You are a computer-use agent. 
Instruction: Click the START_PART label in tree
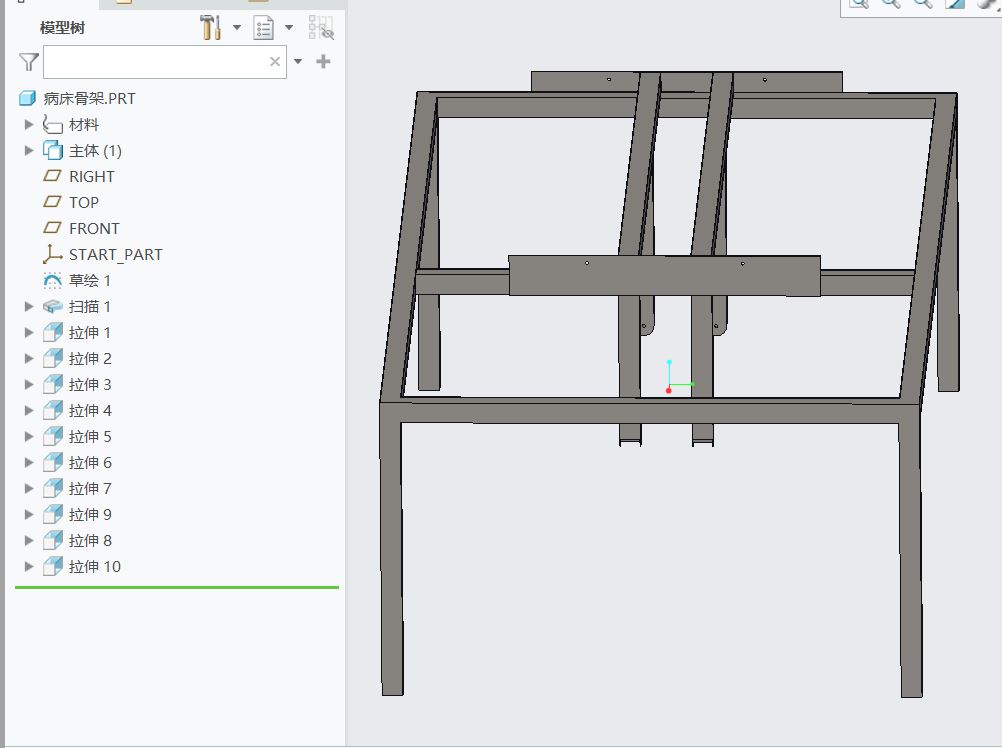point(116,255)
